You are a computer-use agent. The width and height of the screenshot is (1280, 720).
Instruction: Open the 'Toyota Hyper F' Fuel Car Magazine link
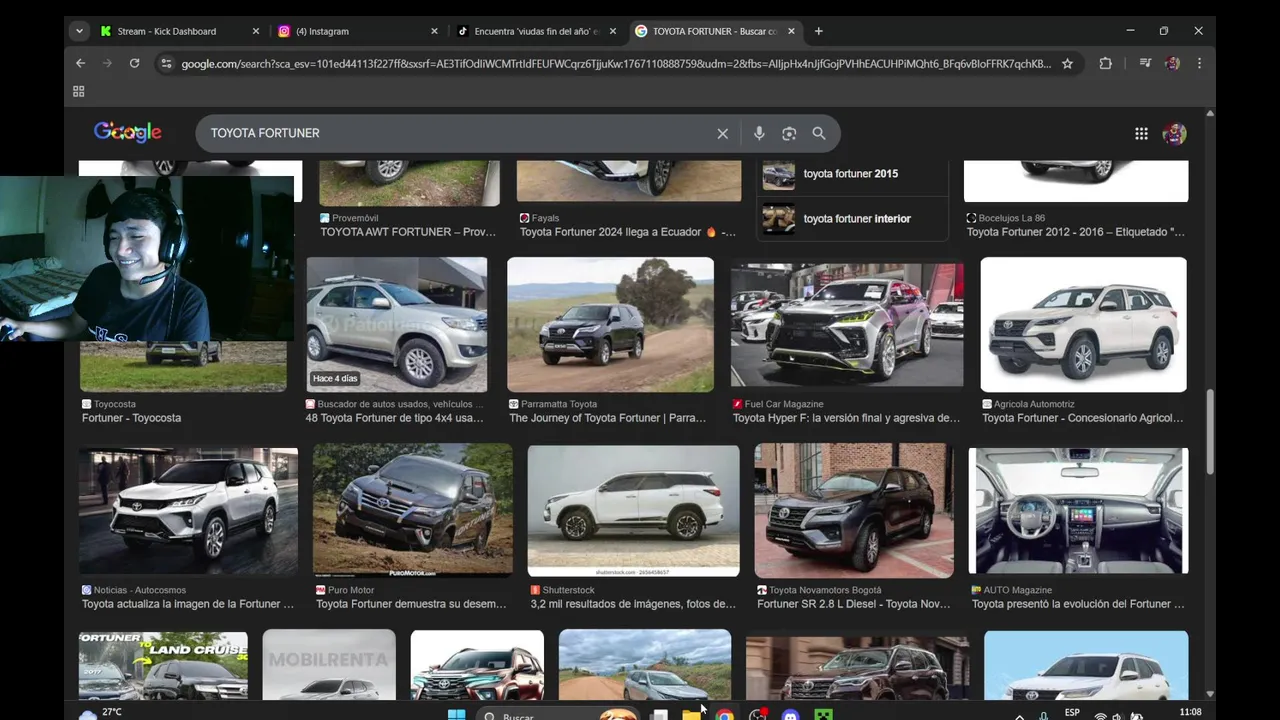tap(846, 418)
